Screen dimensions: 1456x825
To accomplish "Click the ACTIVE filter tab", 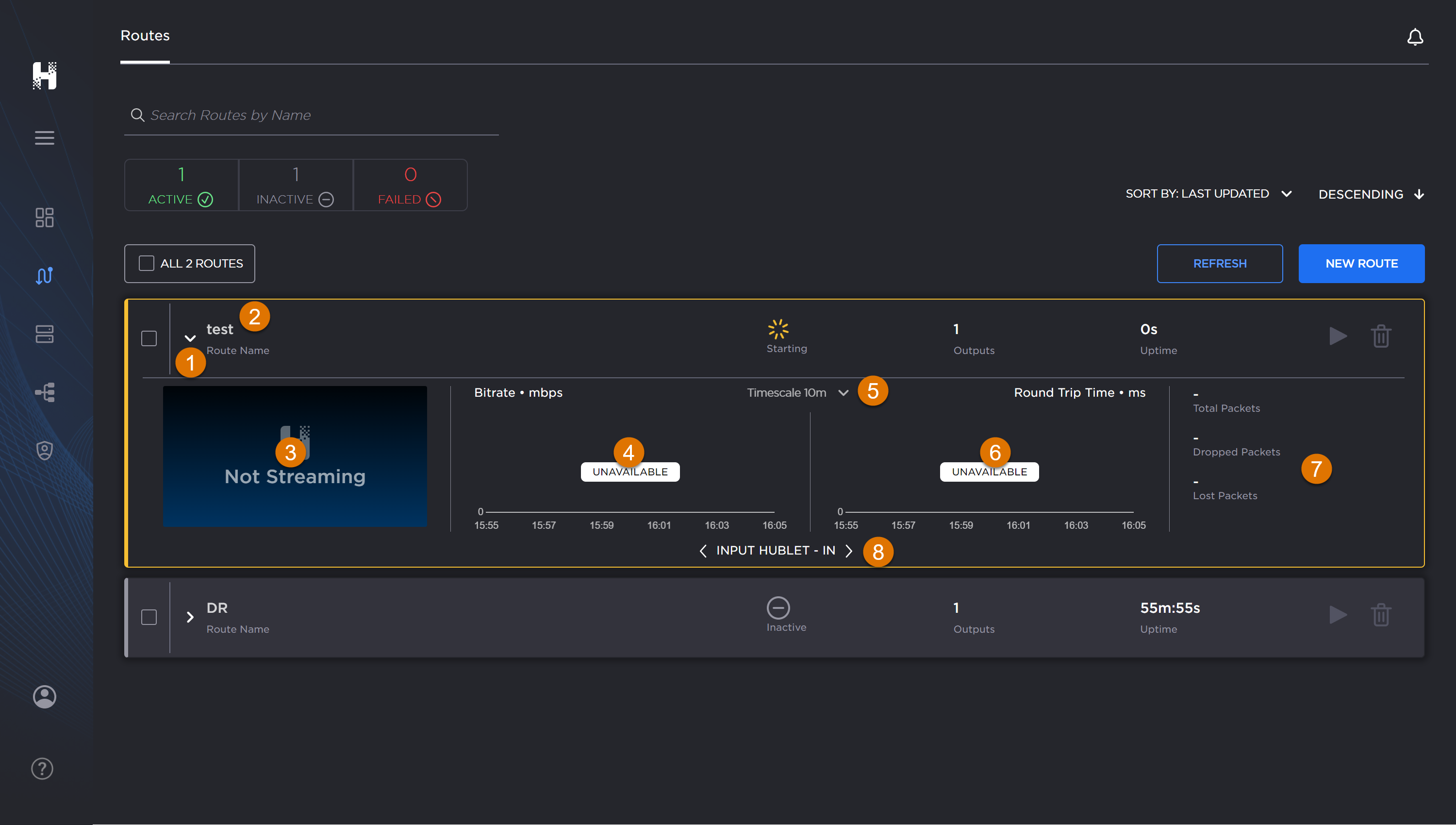I will [181, 186].
